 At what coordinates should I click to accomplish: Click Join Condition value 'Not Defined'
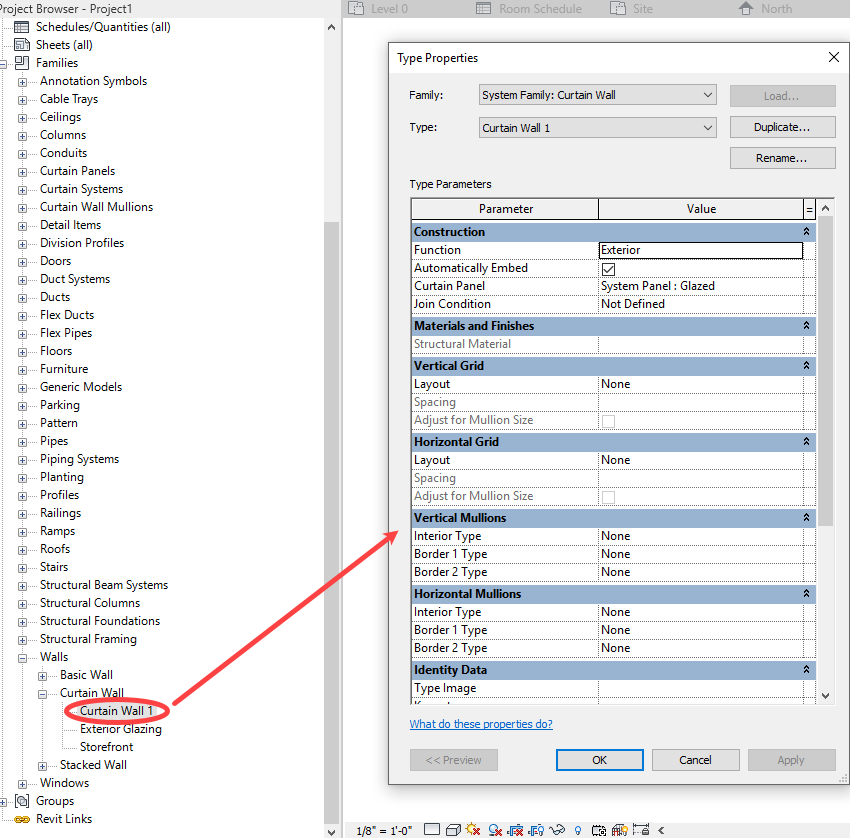701,304
